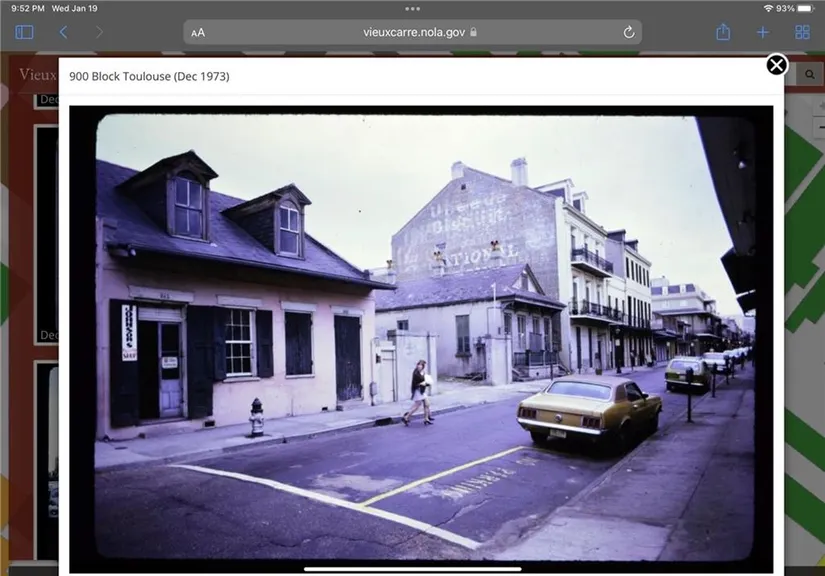Image resolution: width=825 pixels, height=576 pixels.
Task: Tap the 9:52 PM clock
Action: point(25,8)
